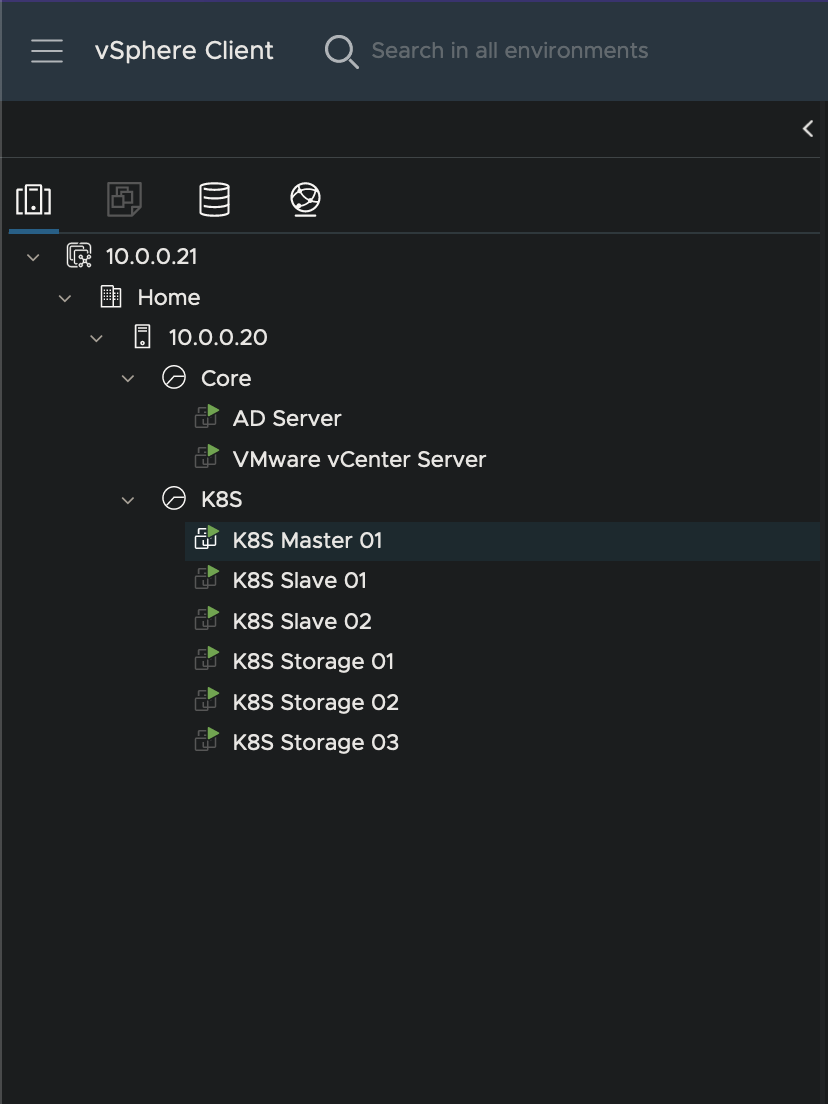
Task: Collapse the Core resource pool
Action: click(128, 379)
